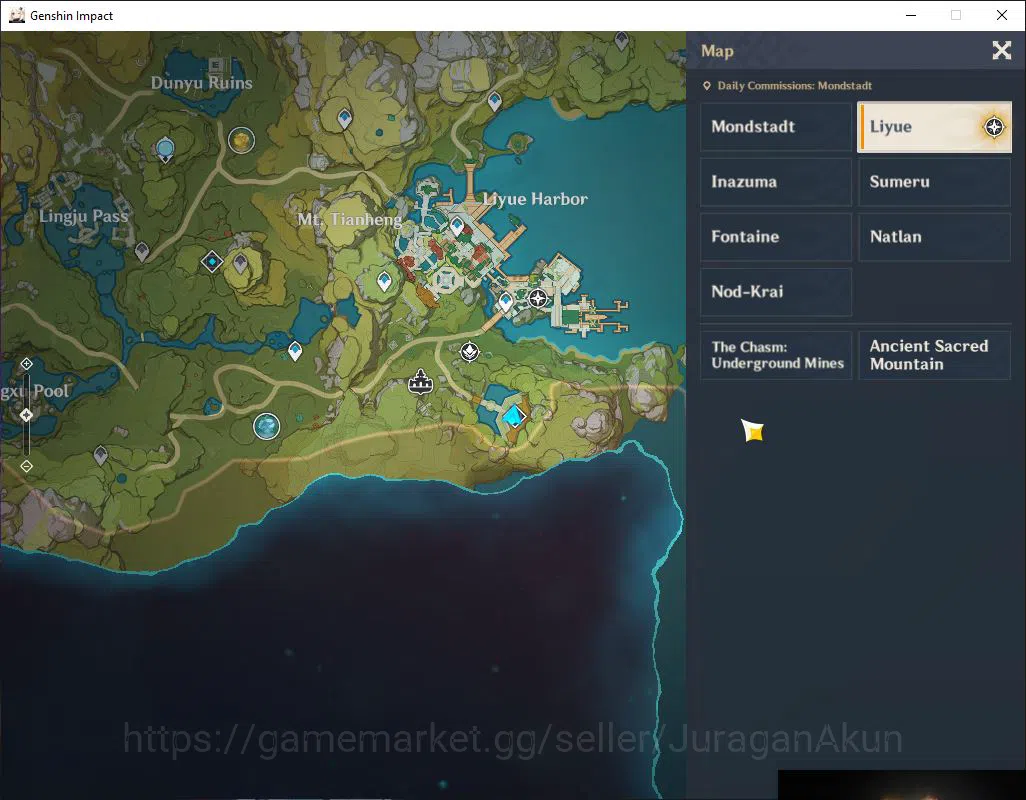Viewport: 1026px width, 800px height.
Task: Open the Fontaine region map
Action: [x=776, y=237]
